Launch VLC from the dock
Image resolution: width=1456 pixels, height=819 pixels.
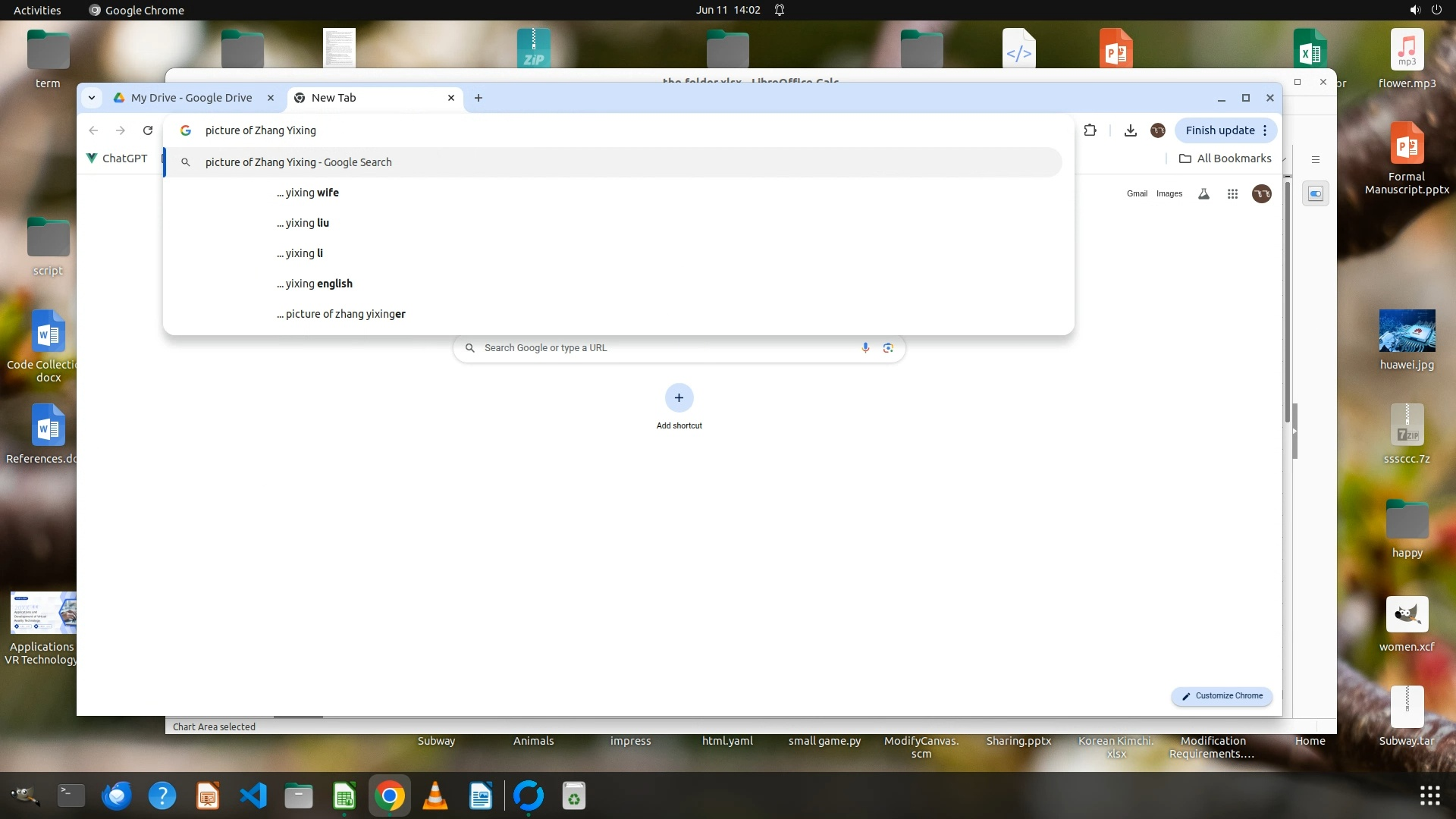point(435,795)
